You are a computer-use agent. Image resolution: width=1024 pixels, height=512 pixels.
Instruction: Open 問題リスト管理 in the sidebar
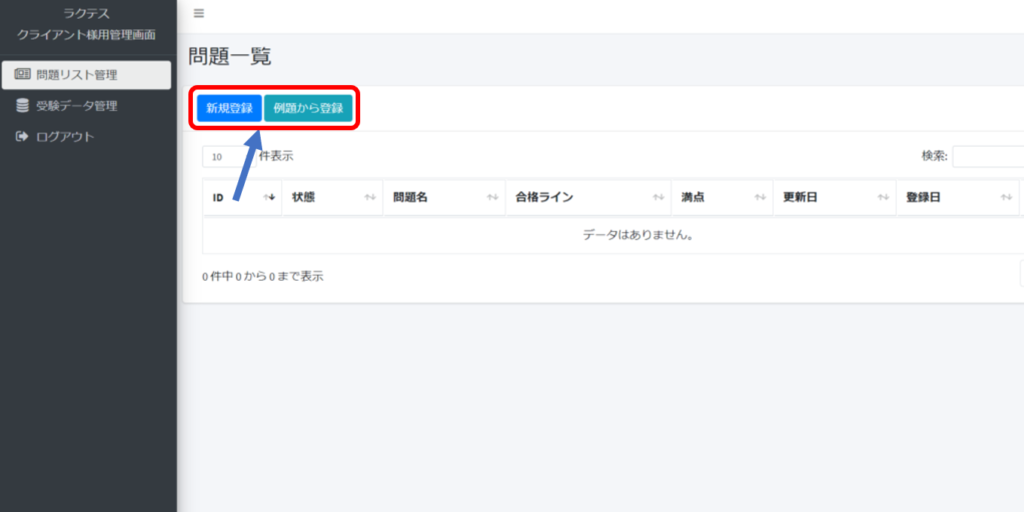point(86,75)
